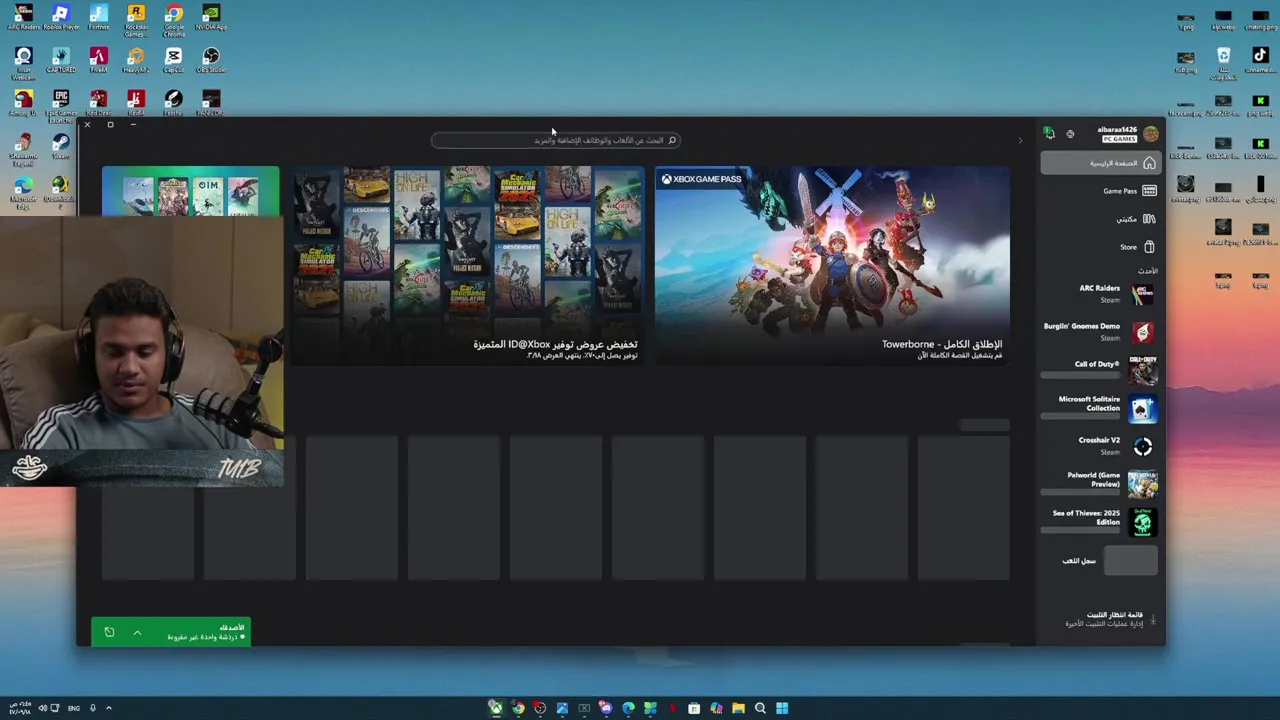Open Among Us desktop shortcut

23,103
